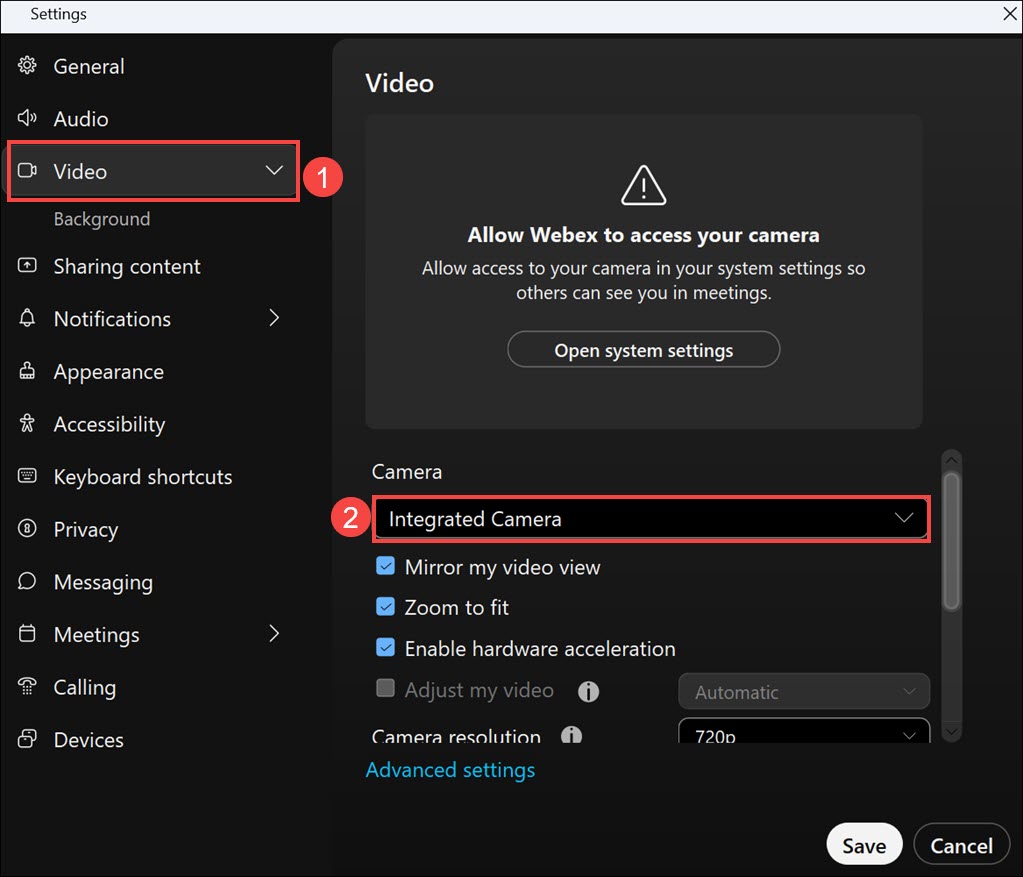The image size is (1023, 877).
Task: Open the 720p camera resolution dropdown
Action: pyautogui.click(x=804, y=735)
